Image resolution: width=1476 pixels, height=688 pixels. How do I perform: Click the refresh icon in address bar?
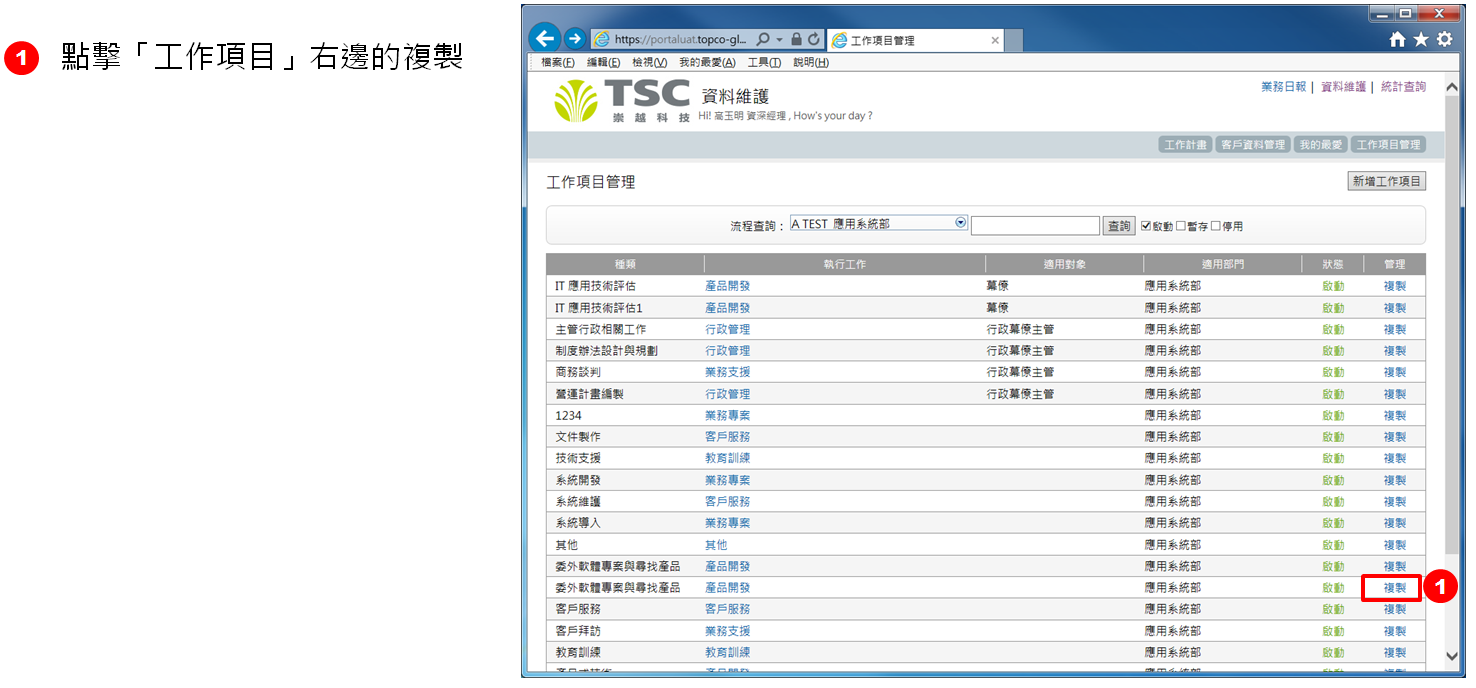click(814, 40)
